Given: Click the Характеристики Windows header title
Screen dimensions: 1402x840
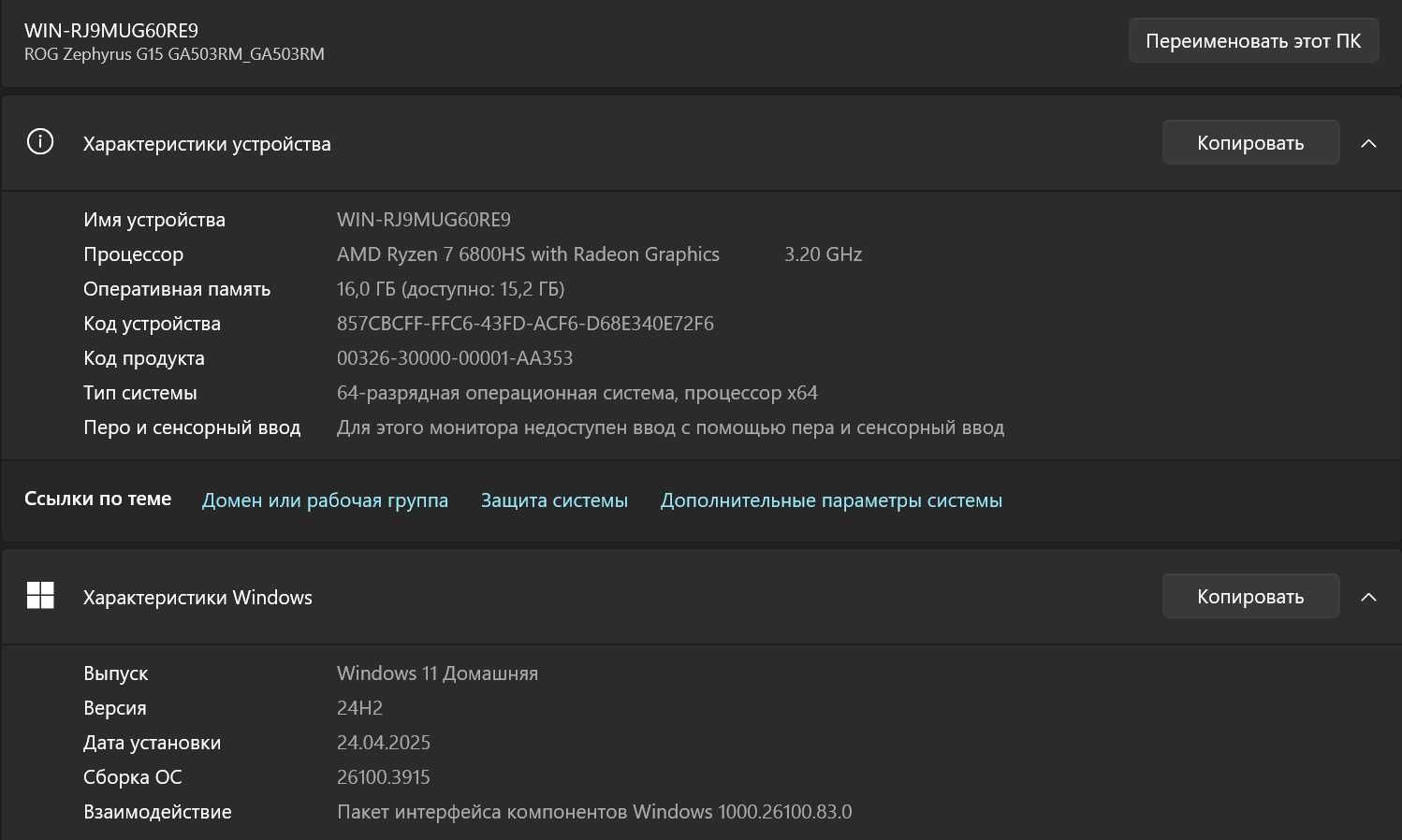Looking at the screenshot, I should point(197,598).
